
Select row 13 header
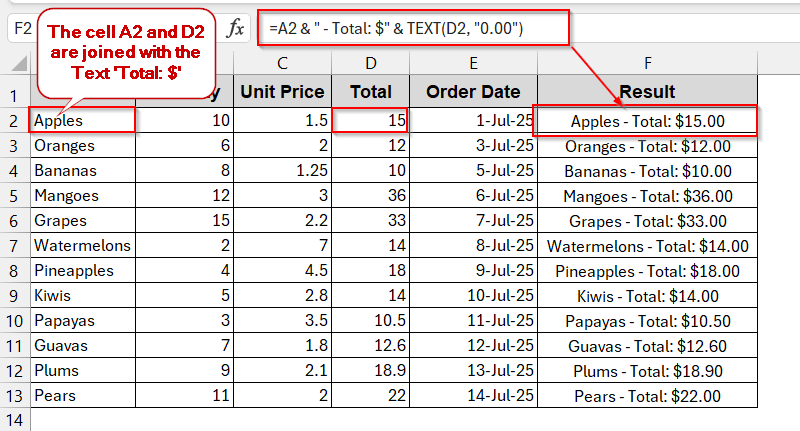pos(14,395)
